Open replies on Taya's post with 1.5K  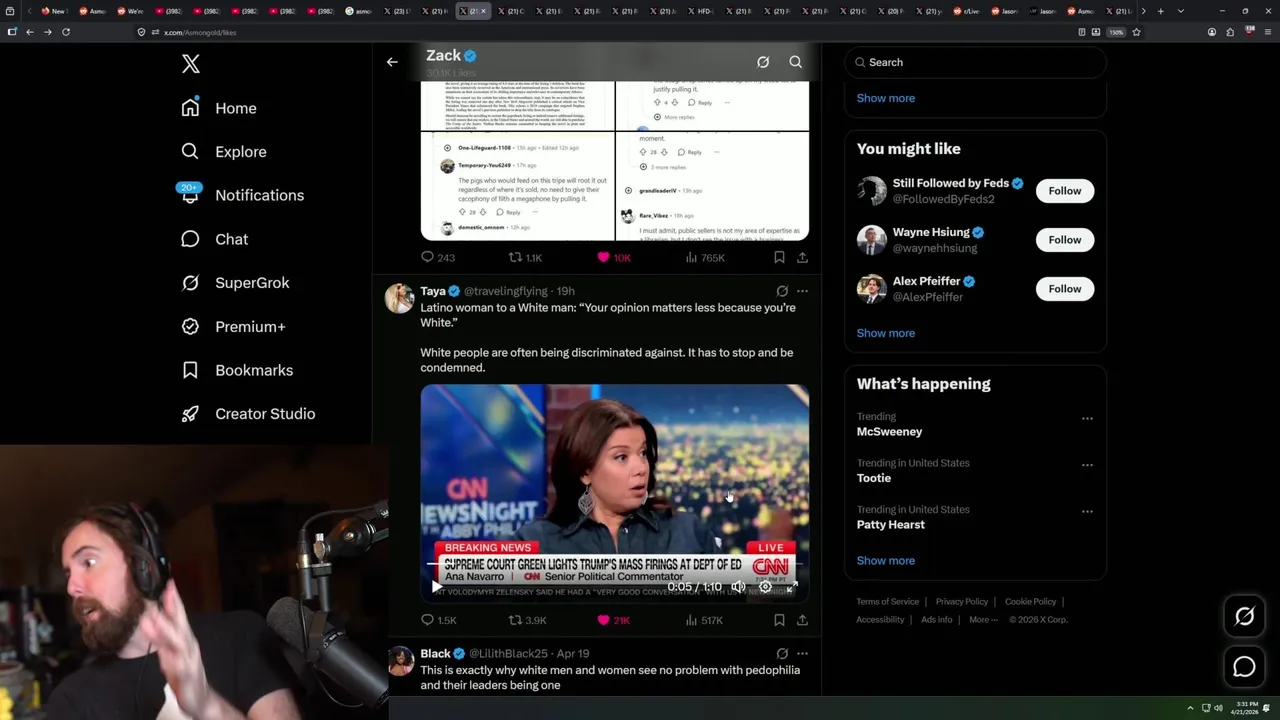click(x=438, y=620)
